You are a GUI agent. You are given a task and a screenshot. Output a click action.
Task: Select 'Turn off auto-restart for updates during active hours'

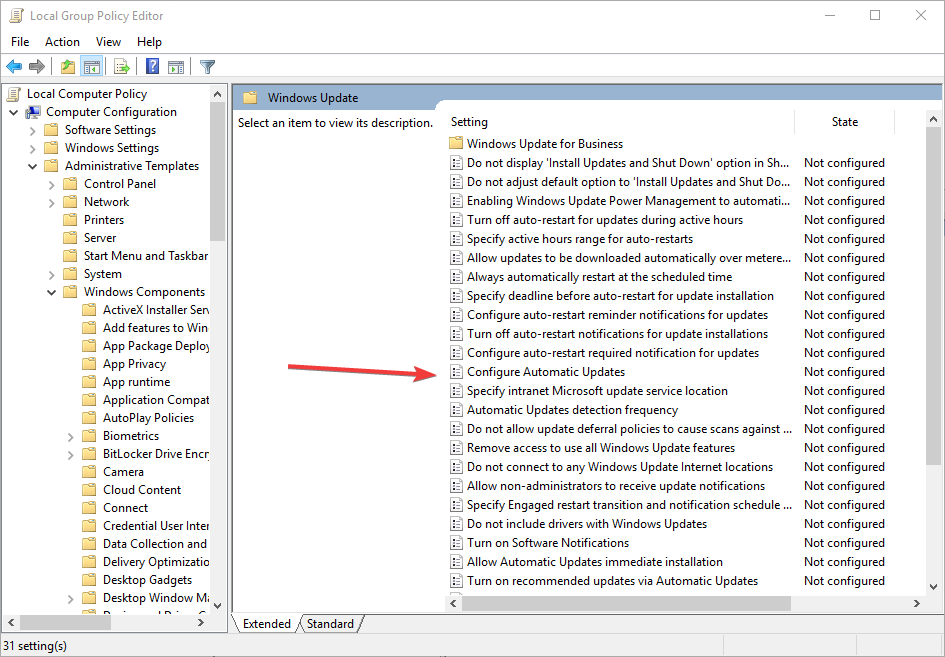(x=605, y=220)
